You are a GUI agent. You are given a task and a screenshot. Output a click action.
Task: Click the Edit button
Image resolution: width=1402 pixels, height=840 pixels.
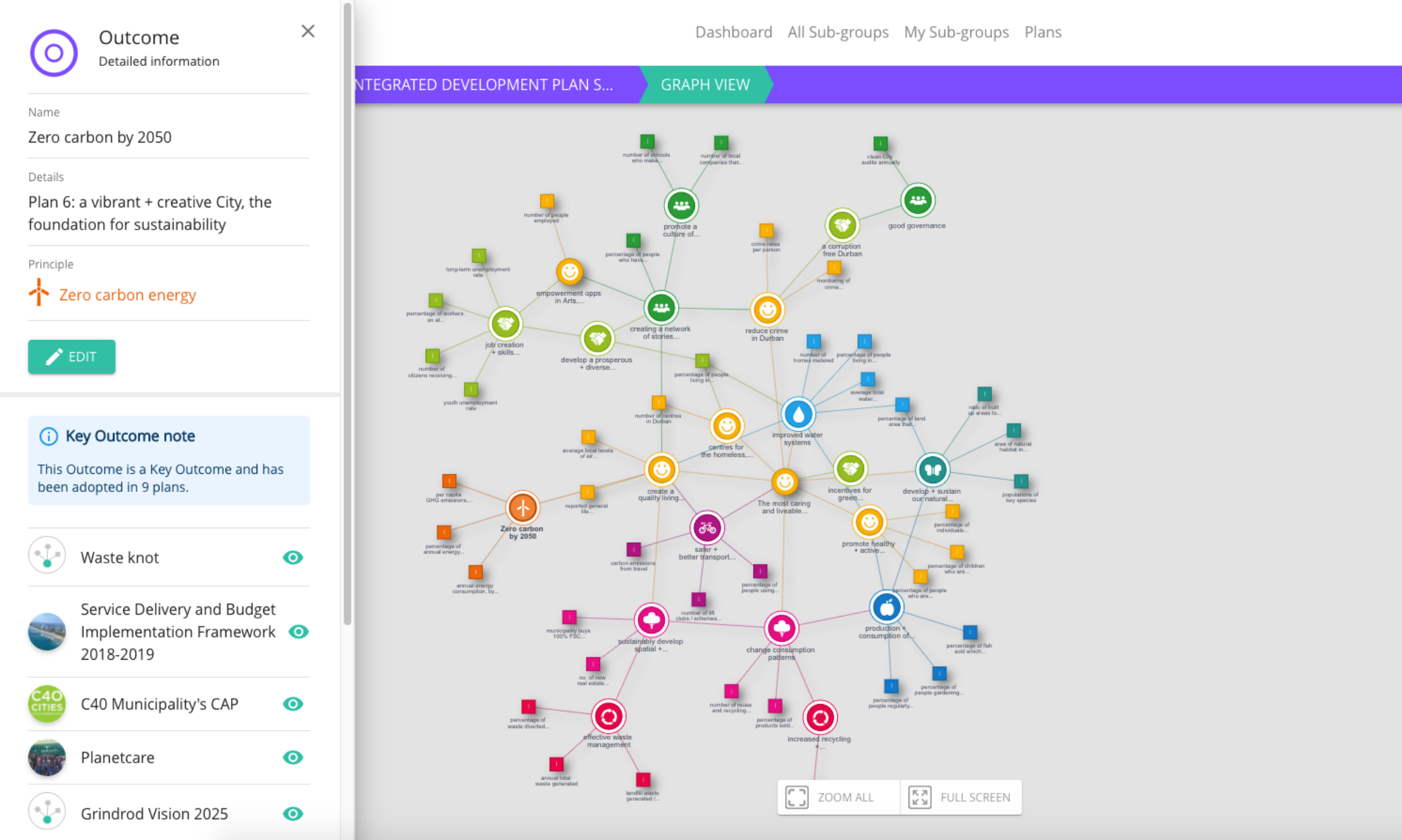tap(72, 357)
